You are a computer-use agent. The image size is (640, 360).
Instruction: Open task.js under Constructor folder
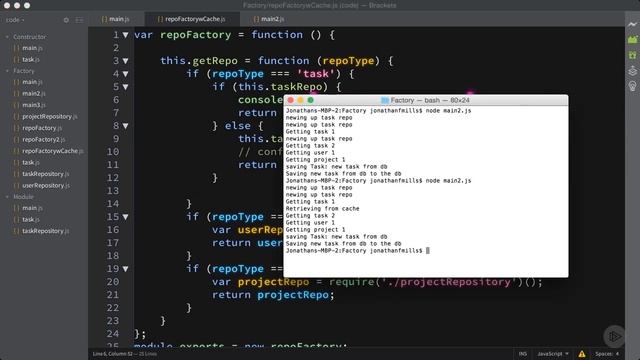[31, 60]
